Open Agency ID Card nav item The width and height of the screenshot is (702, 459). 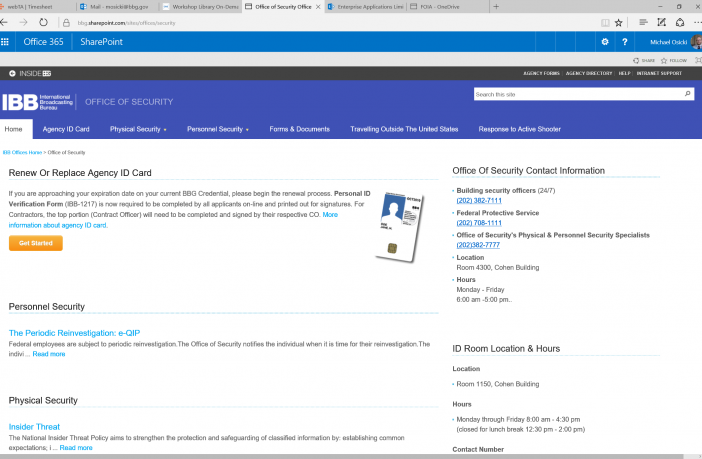66,129
